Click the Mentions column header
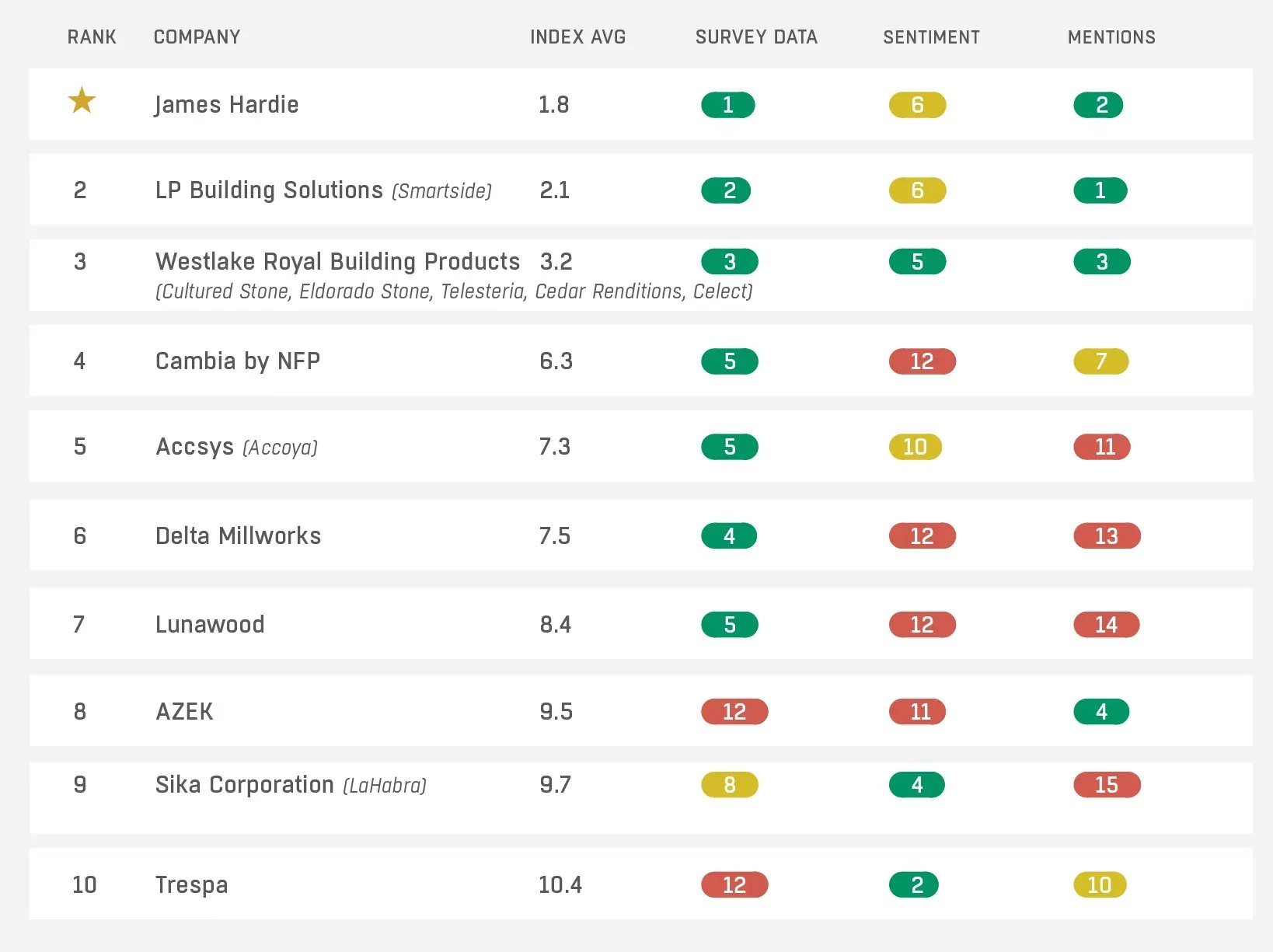 [1111, 37]
